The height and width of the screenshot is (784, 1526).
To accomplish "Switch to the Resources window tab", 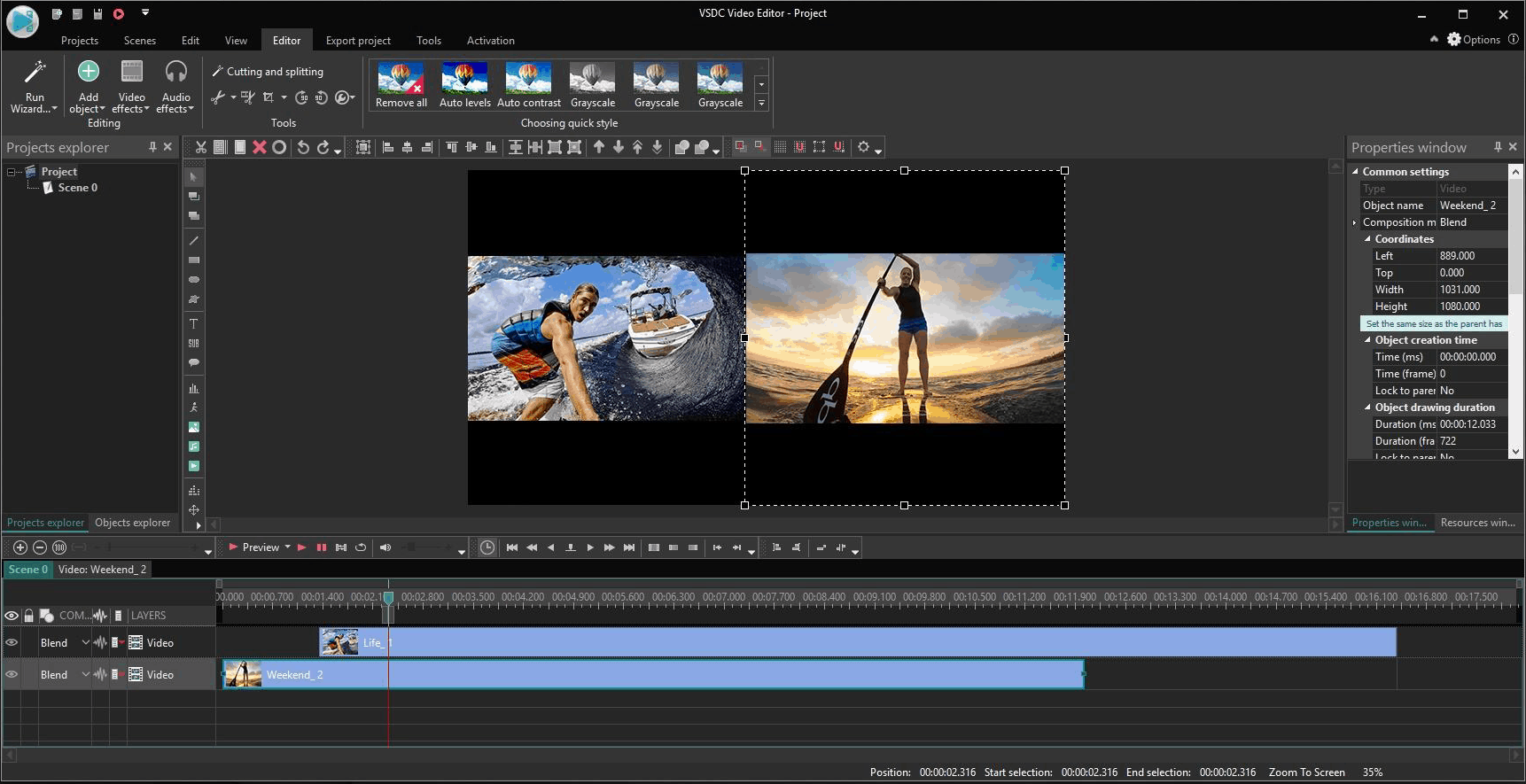I will [1477, 523].
